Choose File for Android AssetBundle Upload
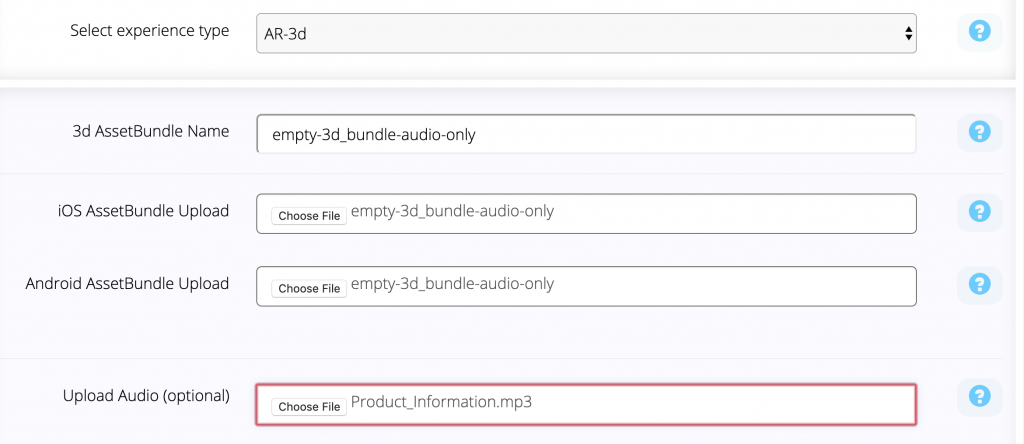 point(309,289)
